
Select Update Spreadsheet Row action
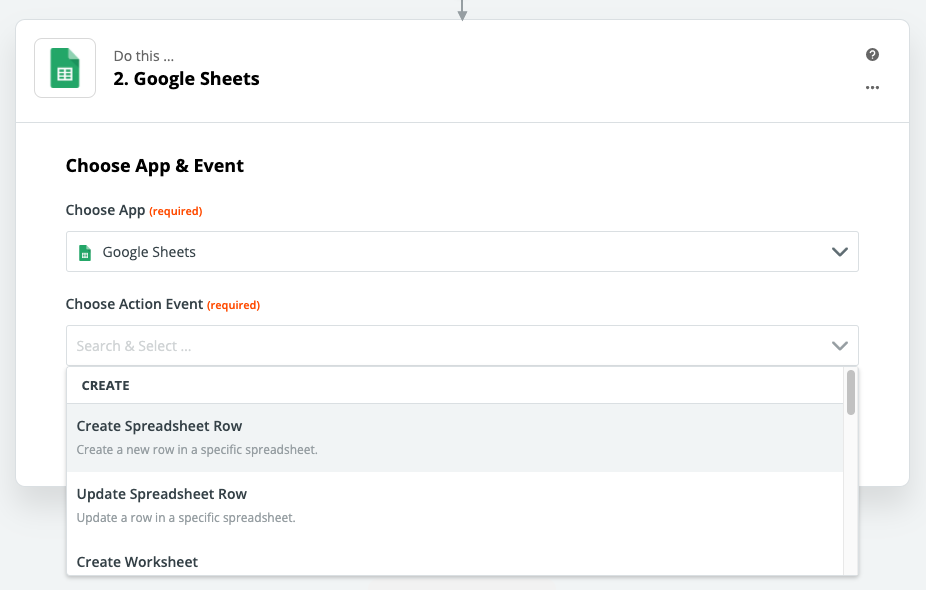pos(455,506)
